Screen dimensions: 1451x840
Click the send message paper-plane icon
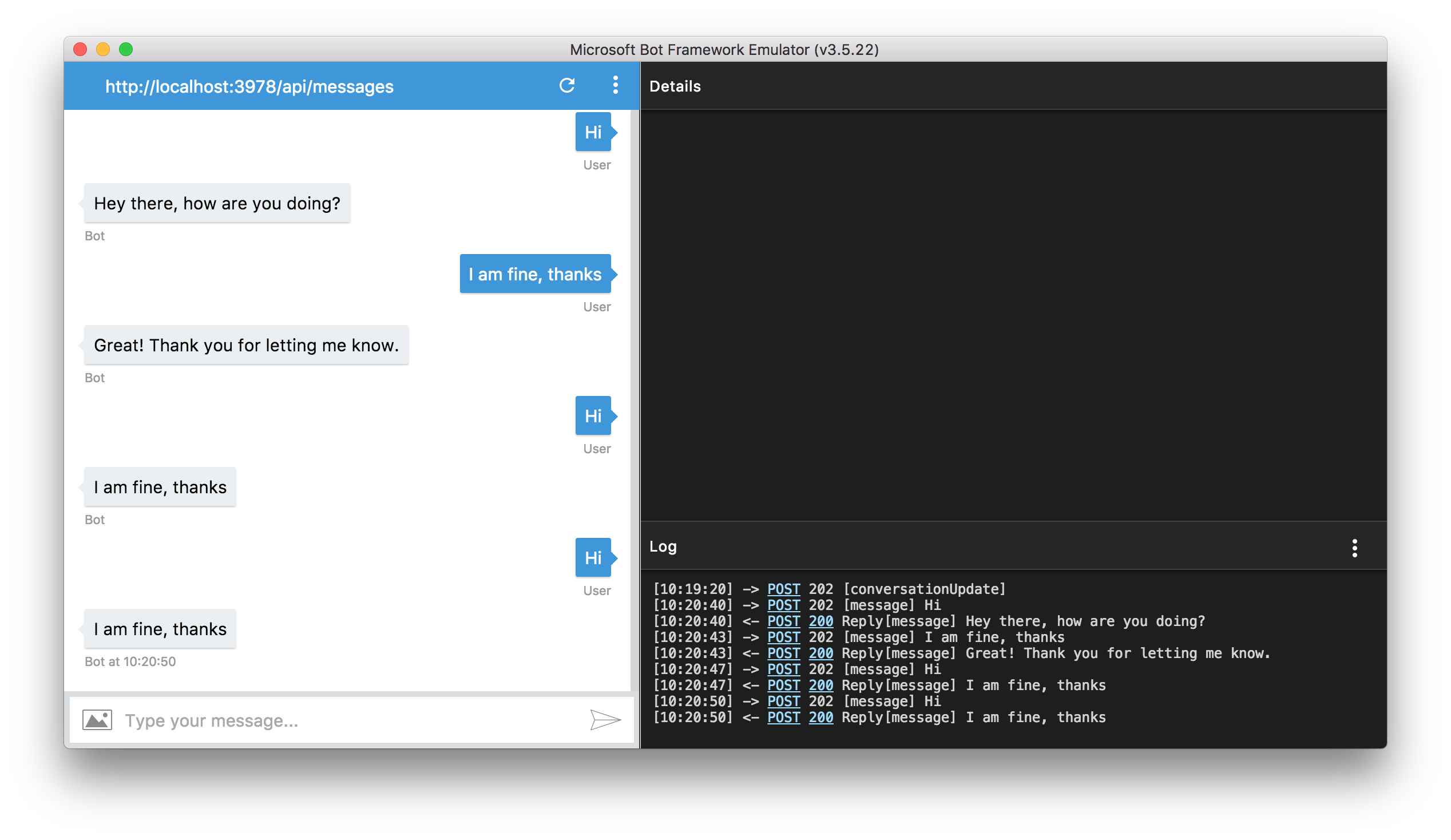(x=605, y=720)
